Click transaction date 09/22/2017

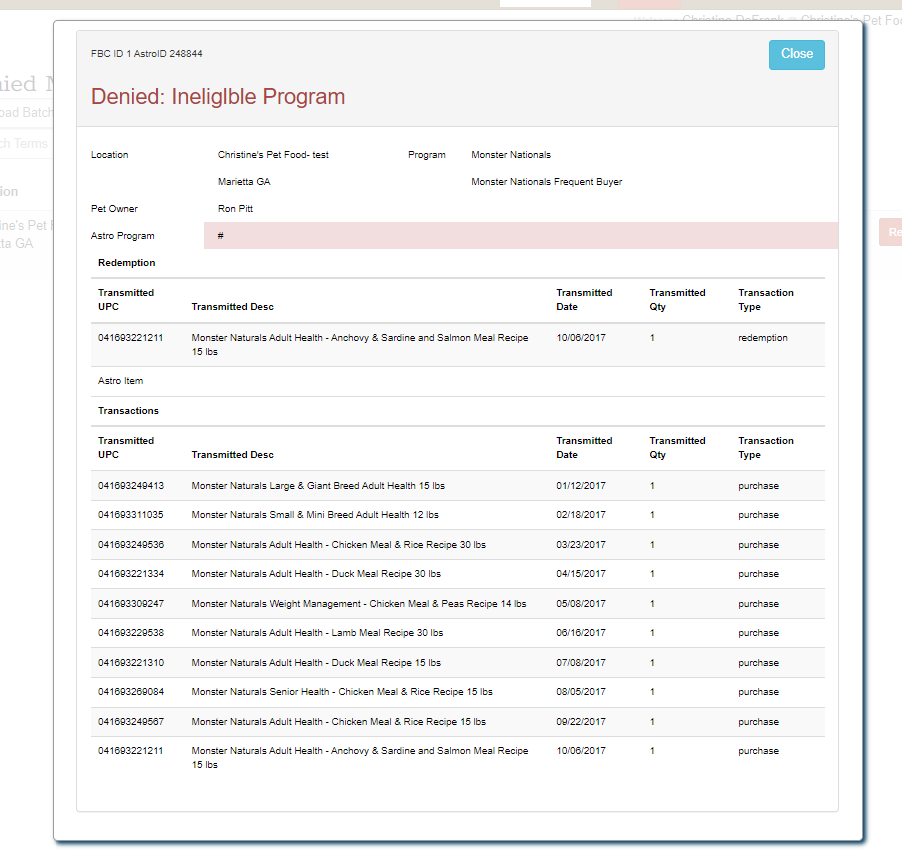(581, 722)
